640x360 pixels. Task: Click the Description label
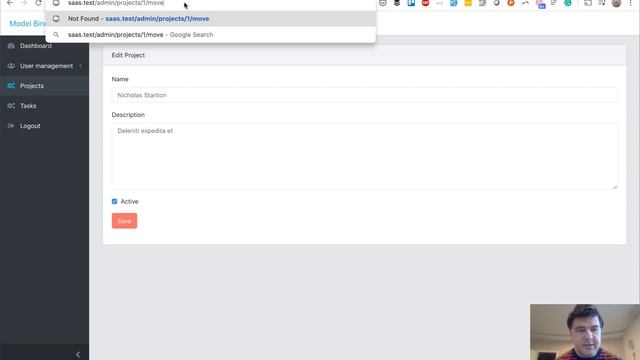click(x=128, y=115)
